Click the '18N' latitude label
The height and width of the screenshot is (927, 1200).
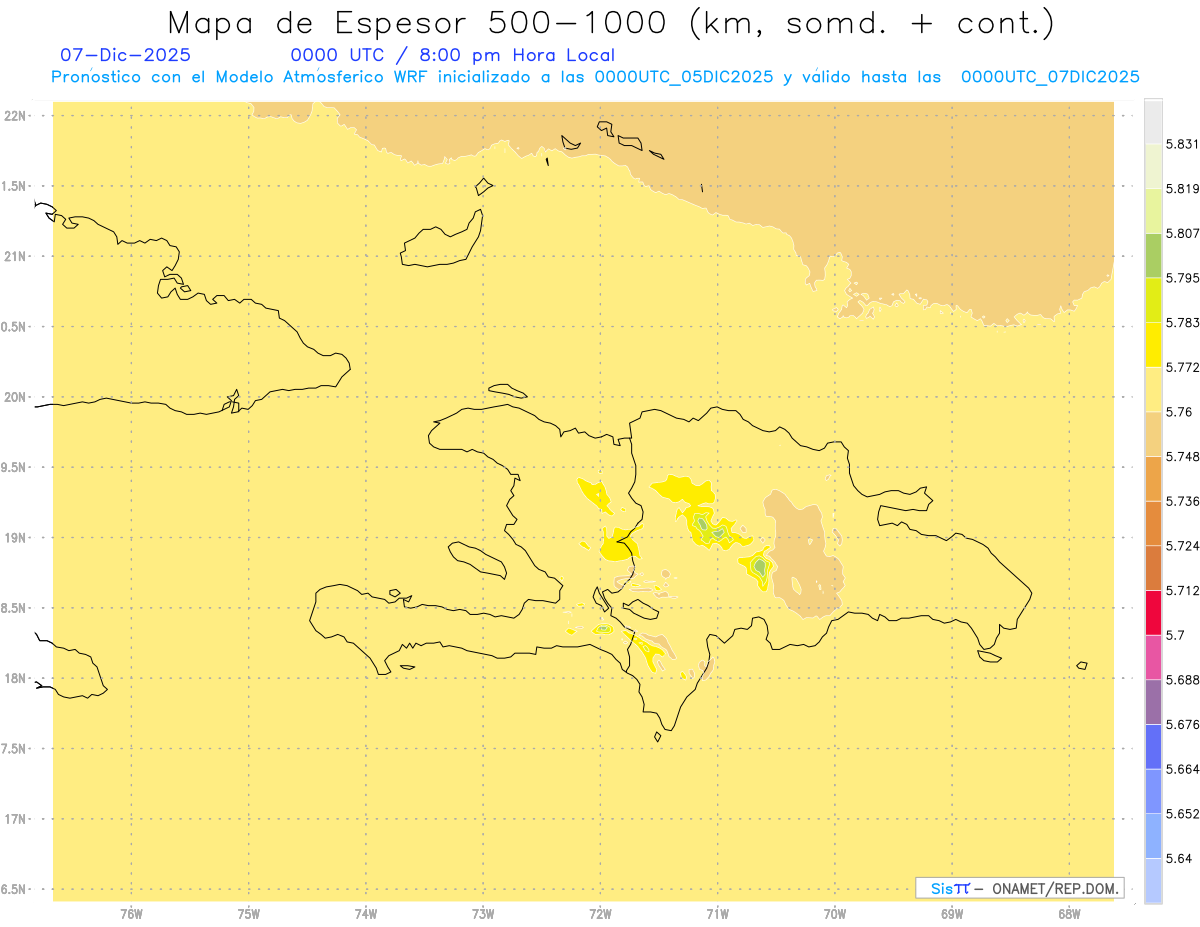(x=16, y=678)
